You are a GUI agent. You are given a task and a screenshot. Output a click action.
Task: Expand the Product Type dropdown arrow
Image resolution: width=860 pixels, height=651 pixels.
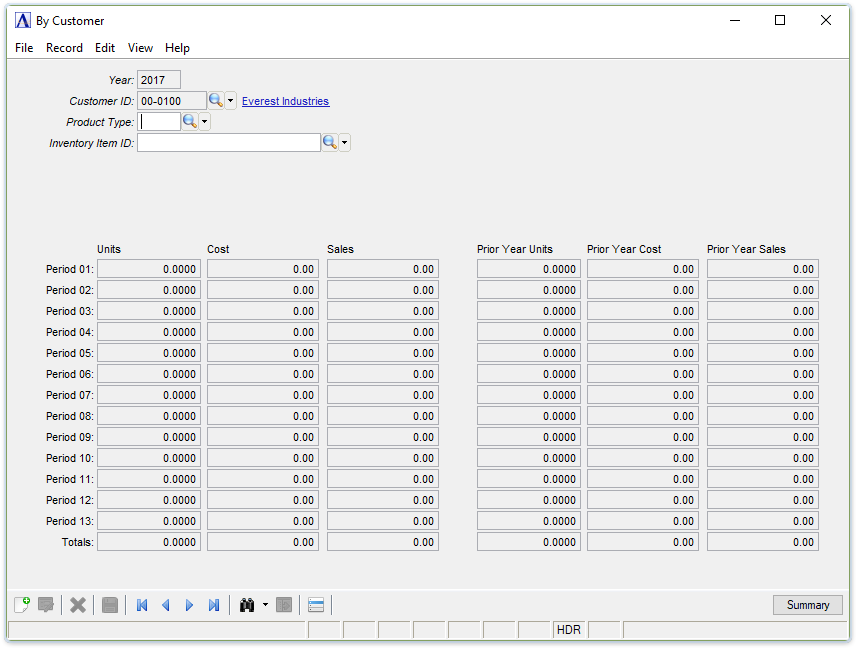(205, 122)
